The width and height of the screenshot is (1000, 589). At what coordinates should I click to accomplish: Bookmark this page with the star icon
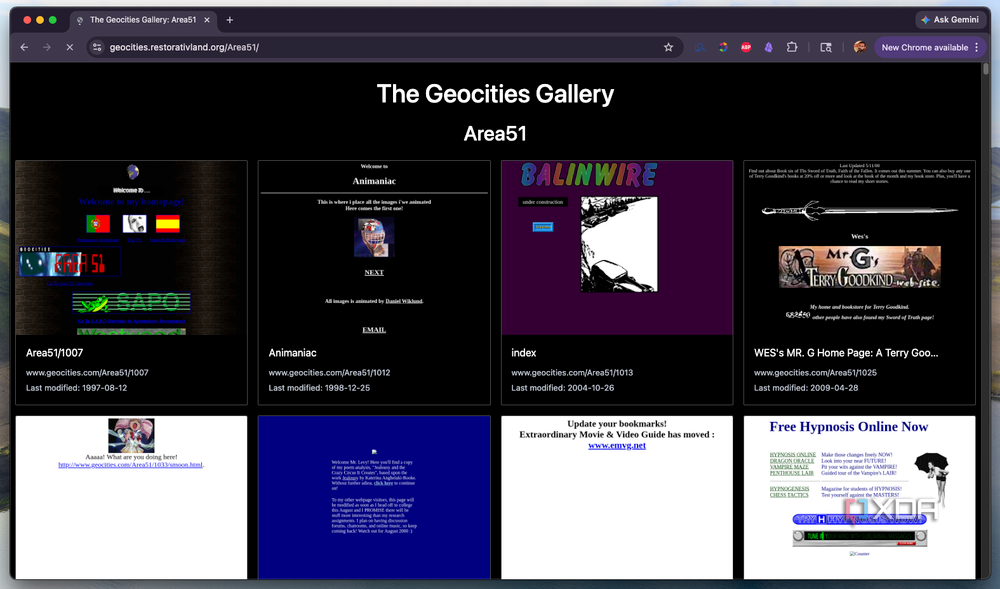(668, 47)
